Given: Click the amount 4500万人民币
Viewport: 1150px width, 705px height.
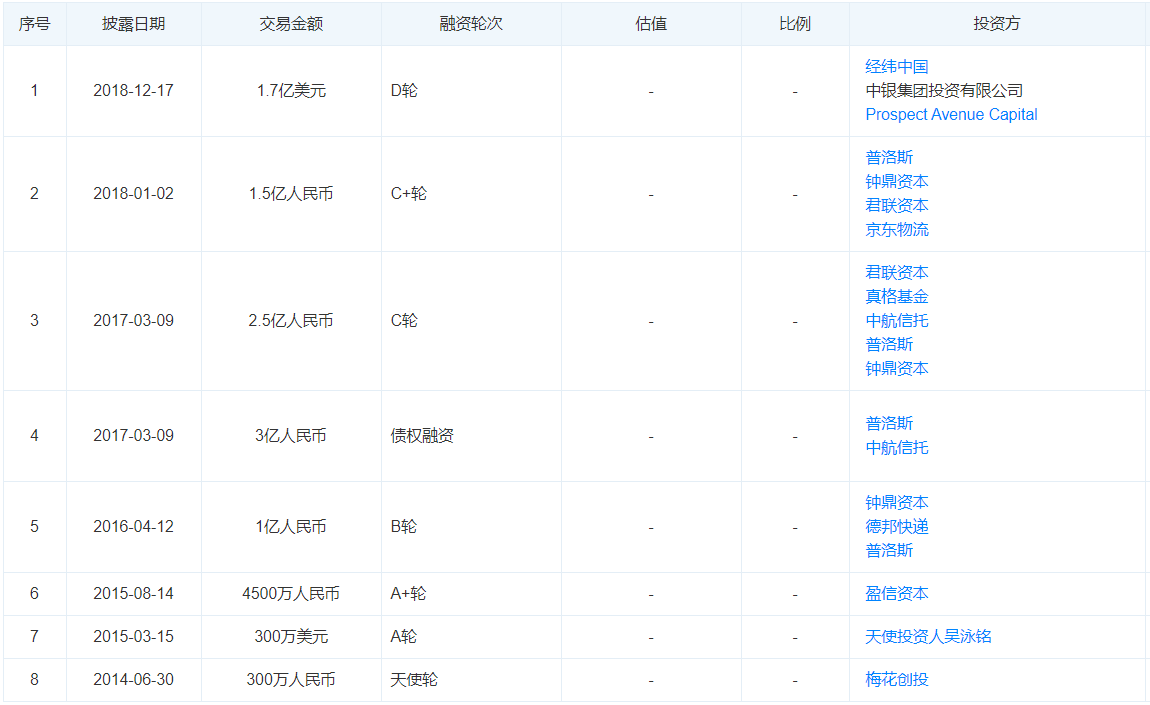Looking at the screenshot, I should point(291,594).
